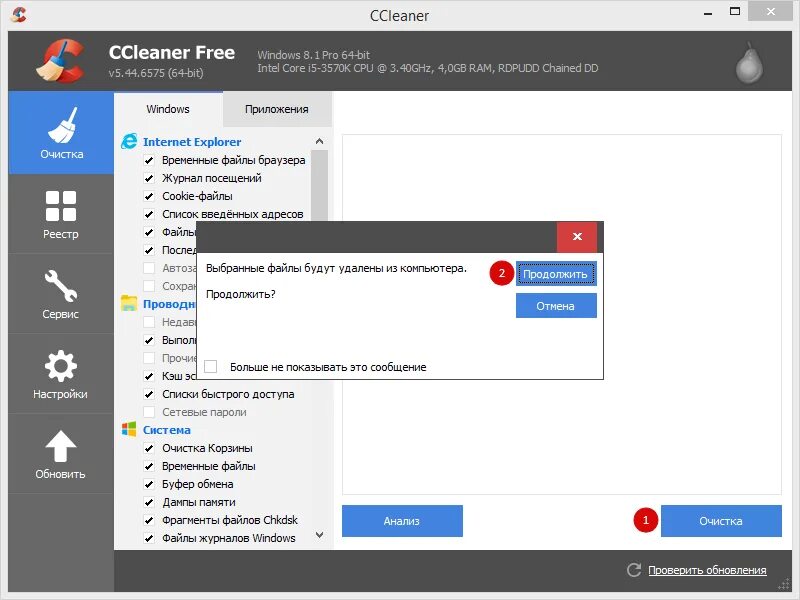
Task: Uncheck Список введённых адресов
Action: (x=149, y=214)
